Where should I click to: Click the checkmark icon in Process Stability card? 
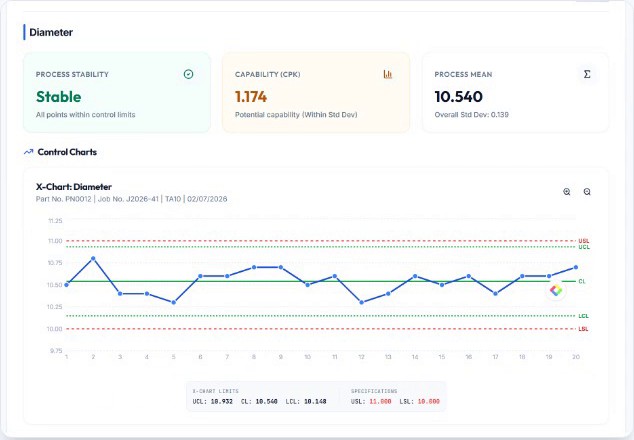coord(188,74)
